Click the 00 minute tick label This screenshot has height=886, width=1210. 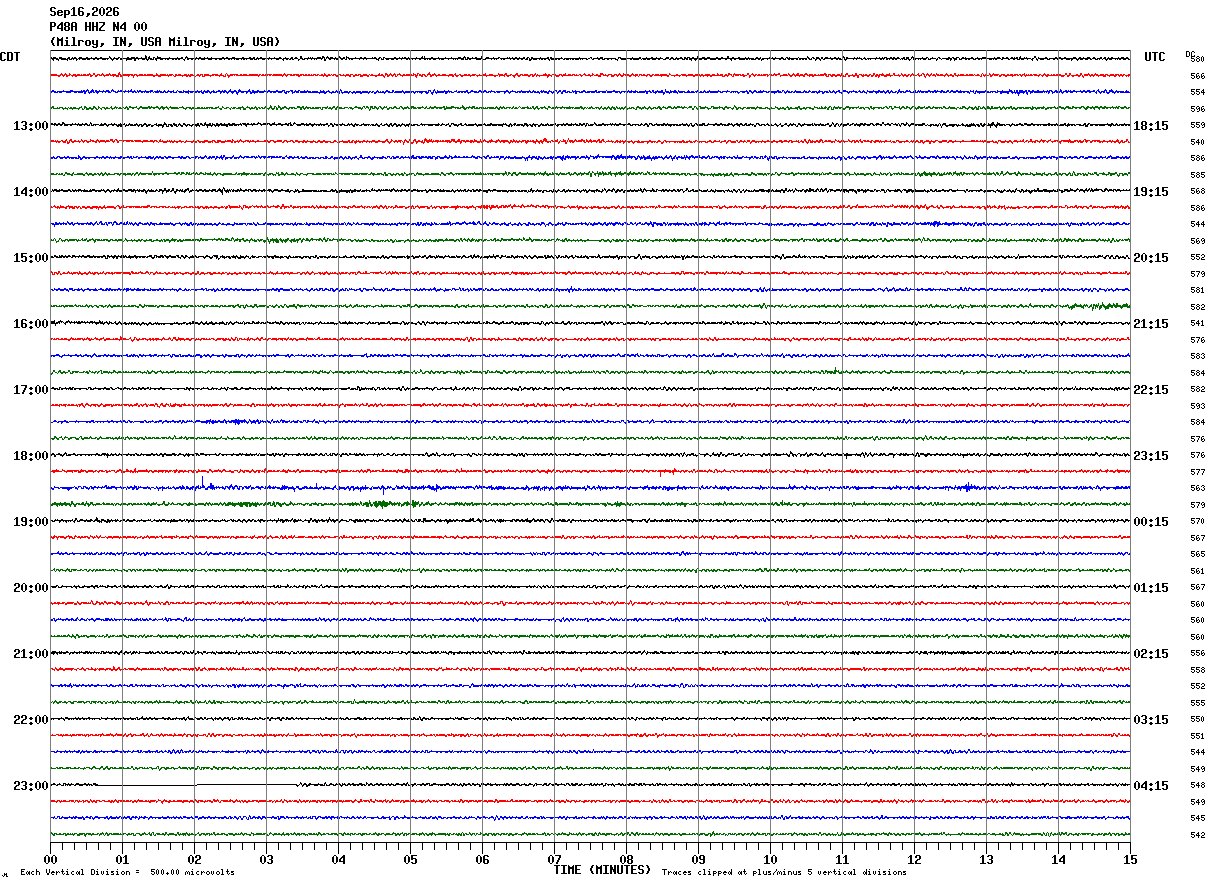(50, 859)
